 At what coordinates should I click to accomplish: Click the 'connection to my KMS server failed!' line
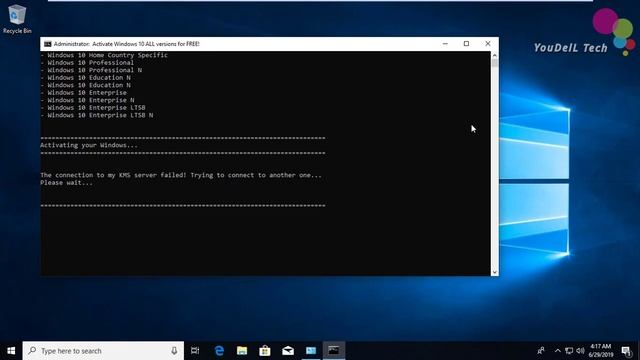(x=181, y=175)
